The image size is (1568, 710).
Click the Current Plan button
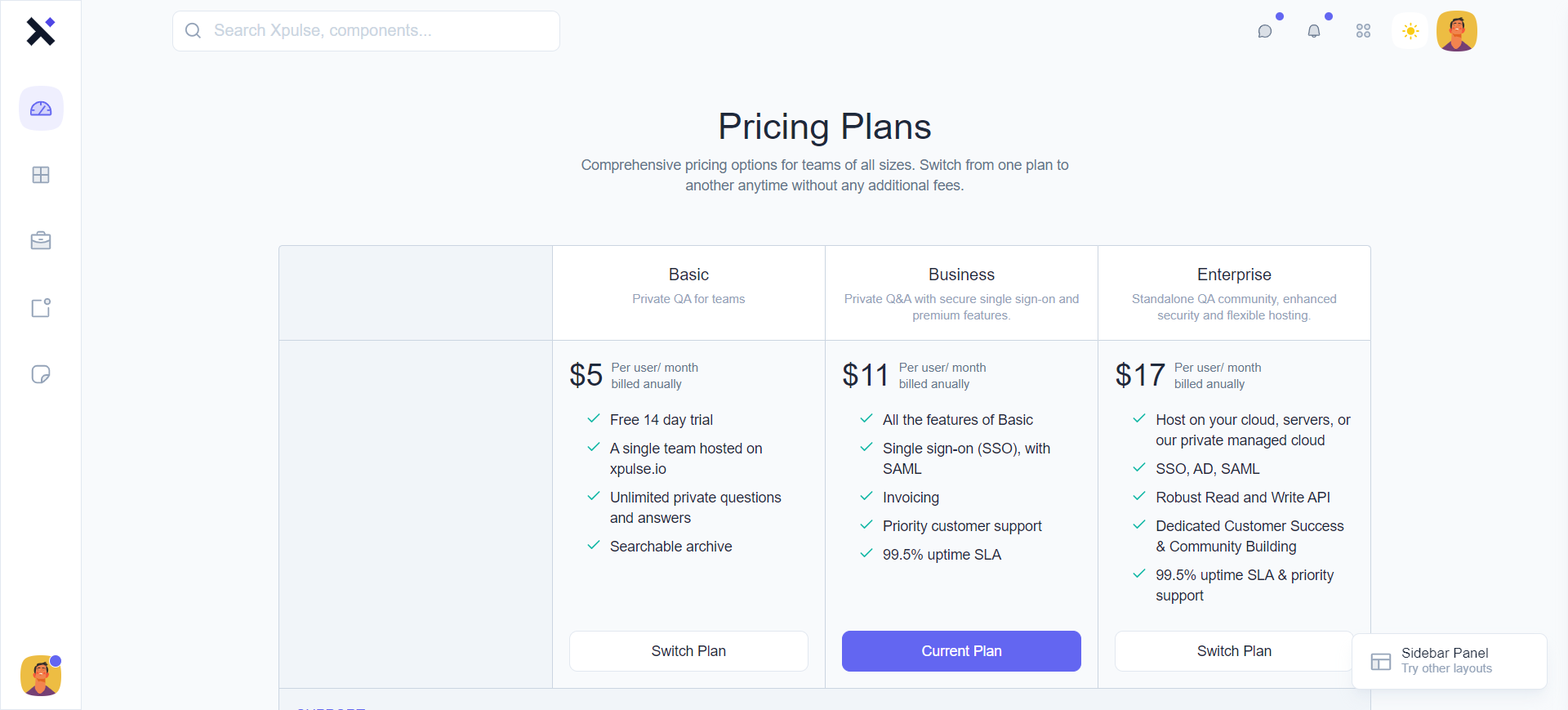click(x=961, y=651)
